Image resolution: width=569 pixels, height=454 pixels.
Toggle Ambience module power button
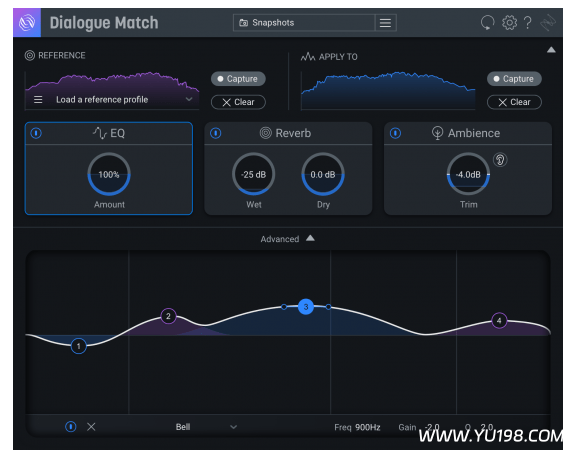pos(396,133)
